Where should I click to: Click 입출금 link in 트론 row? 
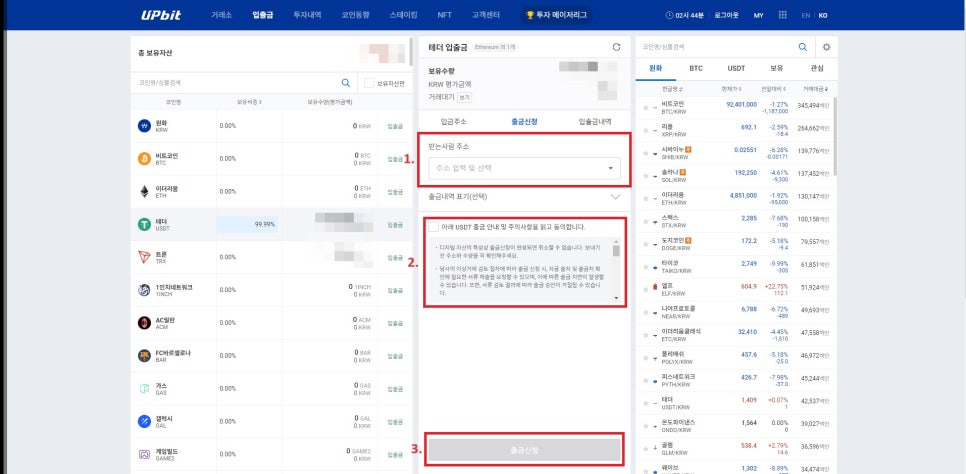point(395,257)
